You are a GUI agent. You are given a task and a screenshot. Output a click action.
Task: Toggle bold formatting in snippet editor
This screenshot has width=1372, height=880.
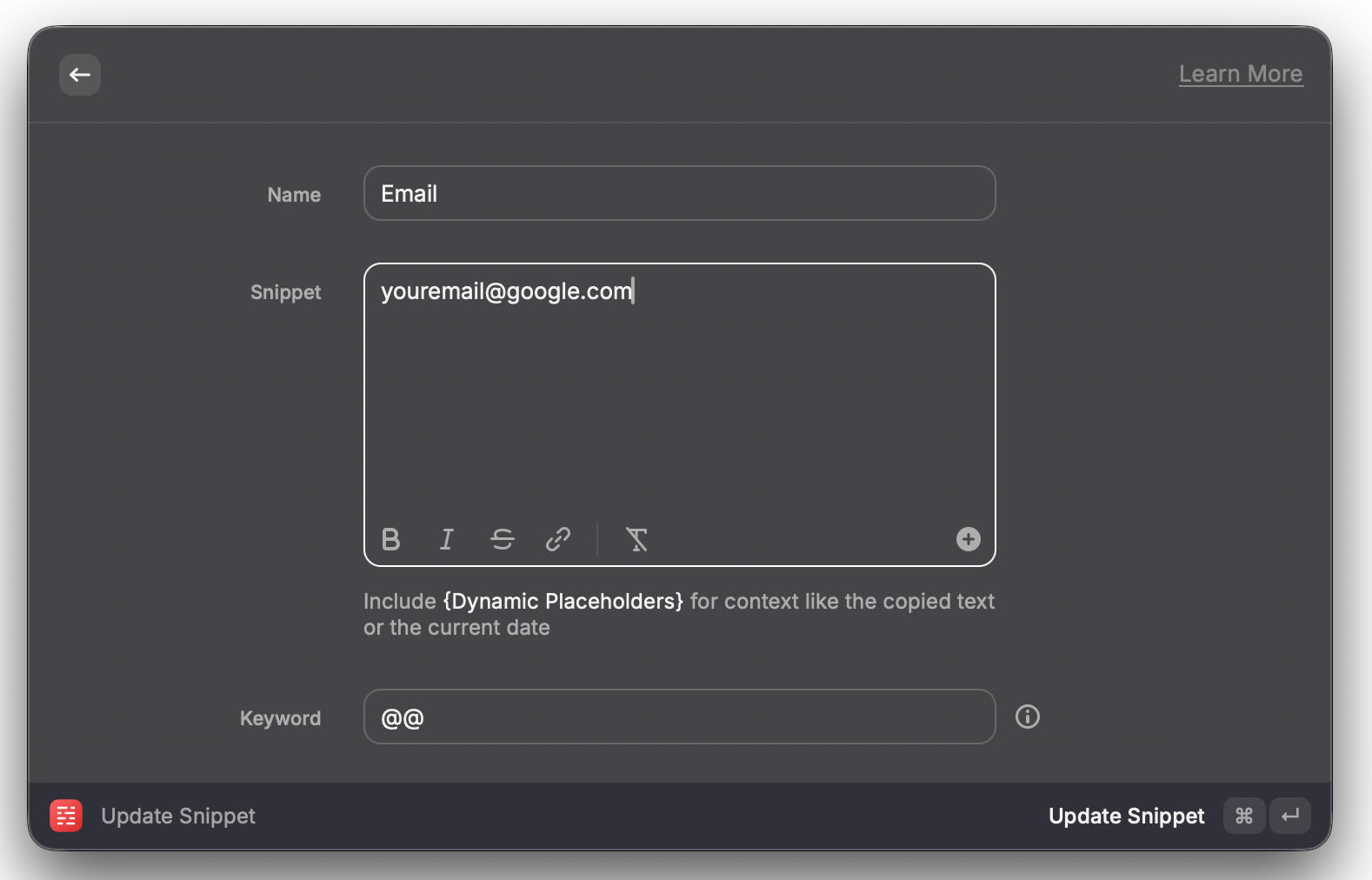click(391, 540)
